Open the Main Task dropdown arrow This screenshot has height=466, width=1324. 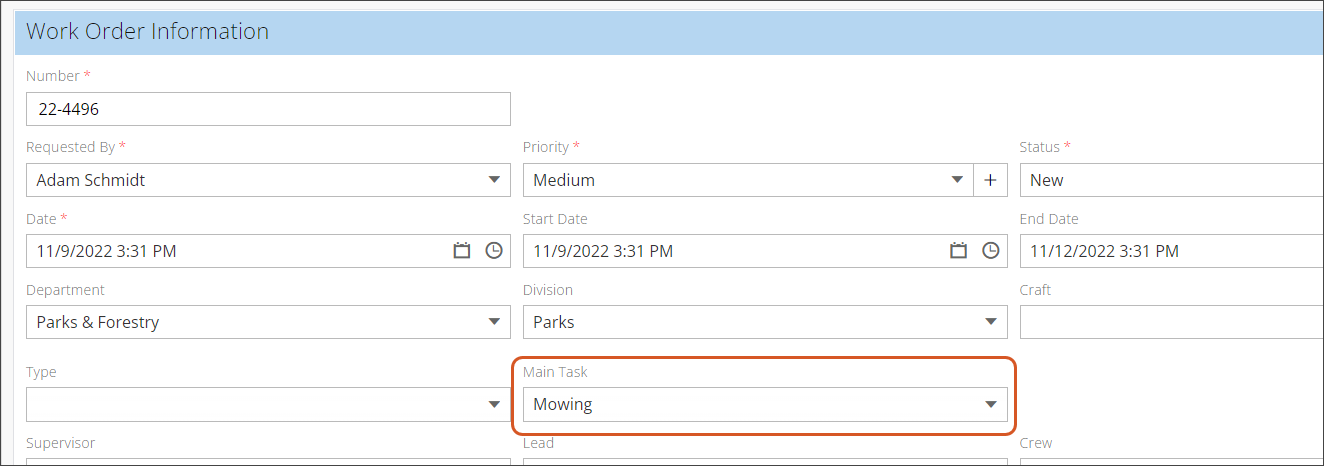(x=991, y=405)
